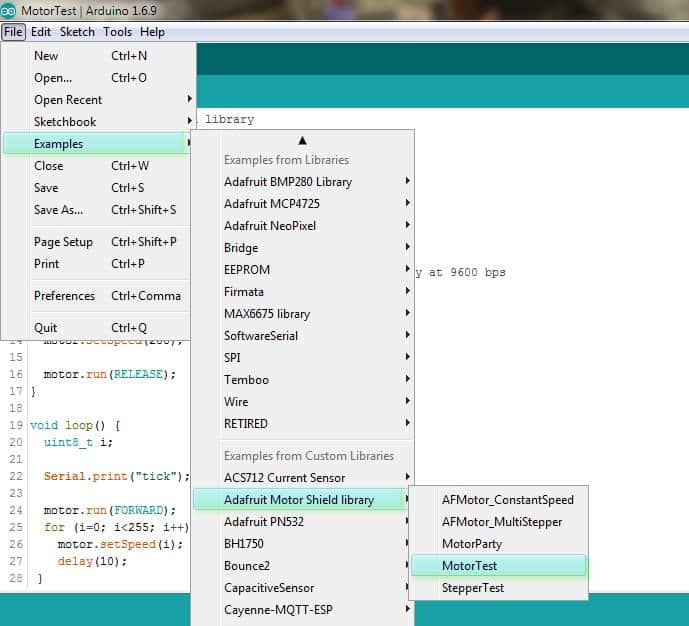This screenshot has width=689, height=626.
Task: Open the AFMotor_MultiStepper example
Action: [x=499, y=521]
